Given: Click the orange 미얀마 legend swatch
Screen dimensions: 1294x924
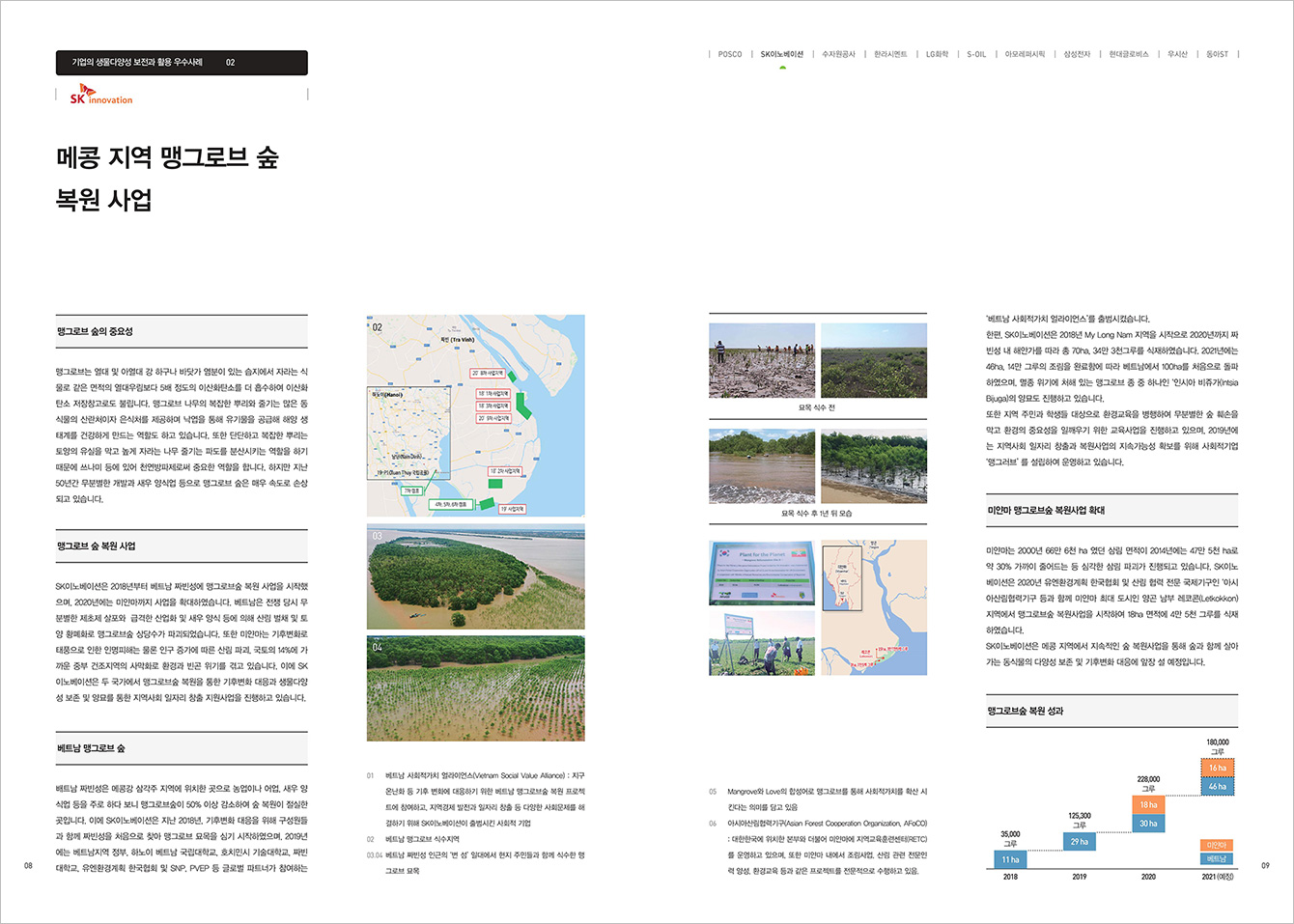Looking at the screenshot, I should (x=1216, y=846).
